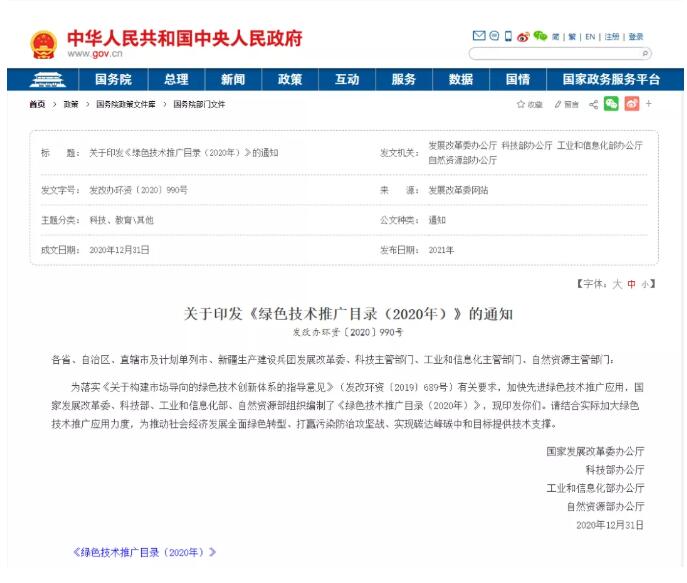The image size is (687, 583).
Task: Open the mail envelope icon in the header
Action: point(479,35)
